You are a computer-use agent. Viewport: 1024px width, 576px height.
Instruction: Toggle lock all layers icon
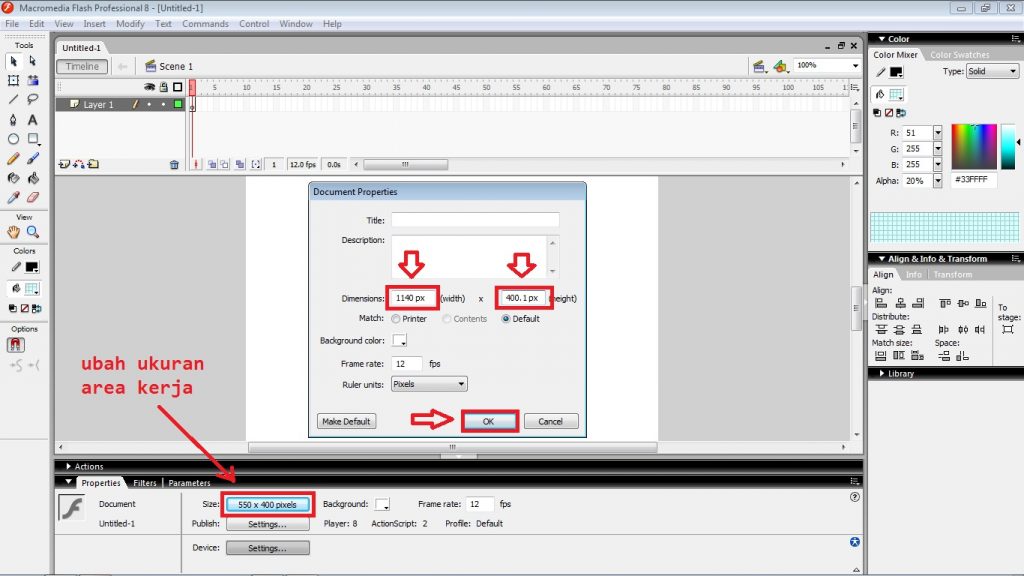[x=164, y=87]
